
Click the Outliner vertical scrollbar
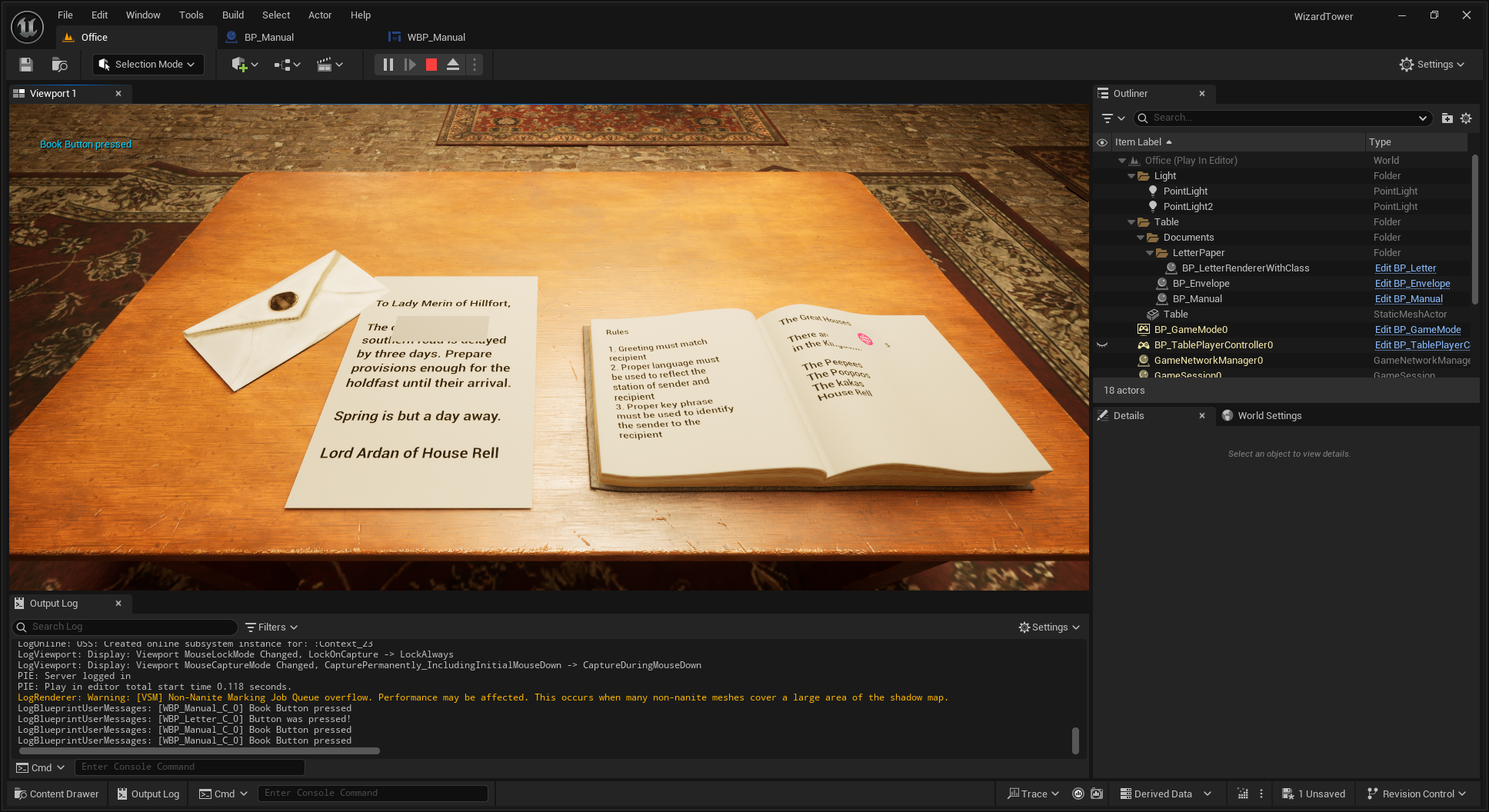tap(1474, 229)
